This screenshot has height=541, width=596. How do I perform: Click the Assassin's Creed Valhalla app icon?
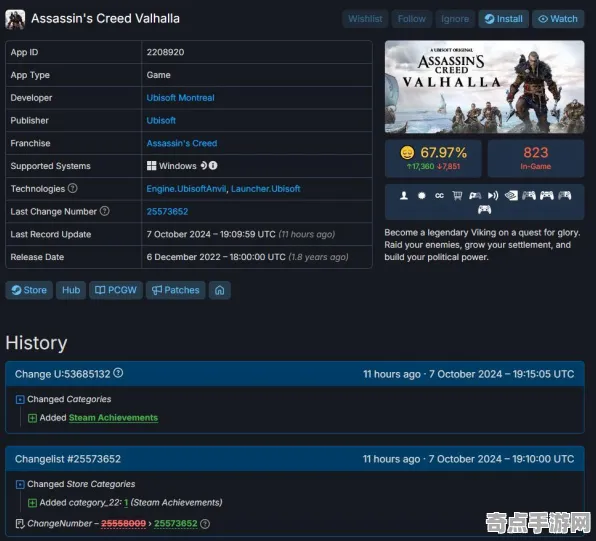pos(15,19)
